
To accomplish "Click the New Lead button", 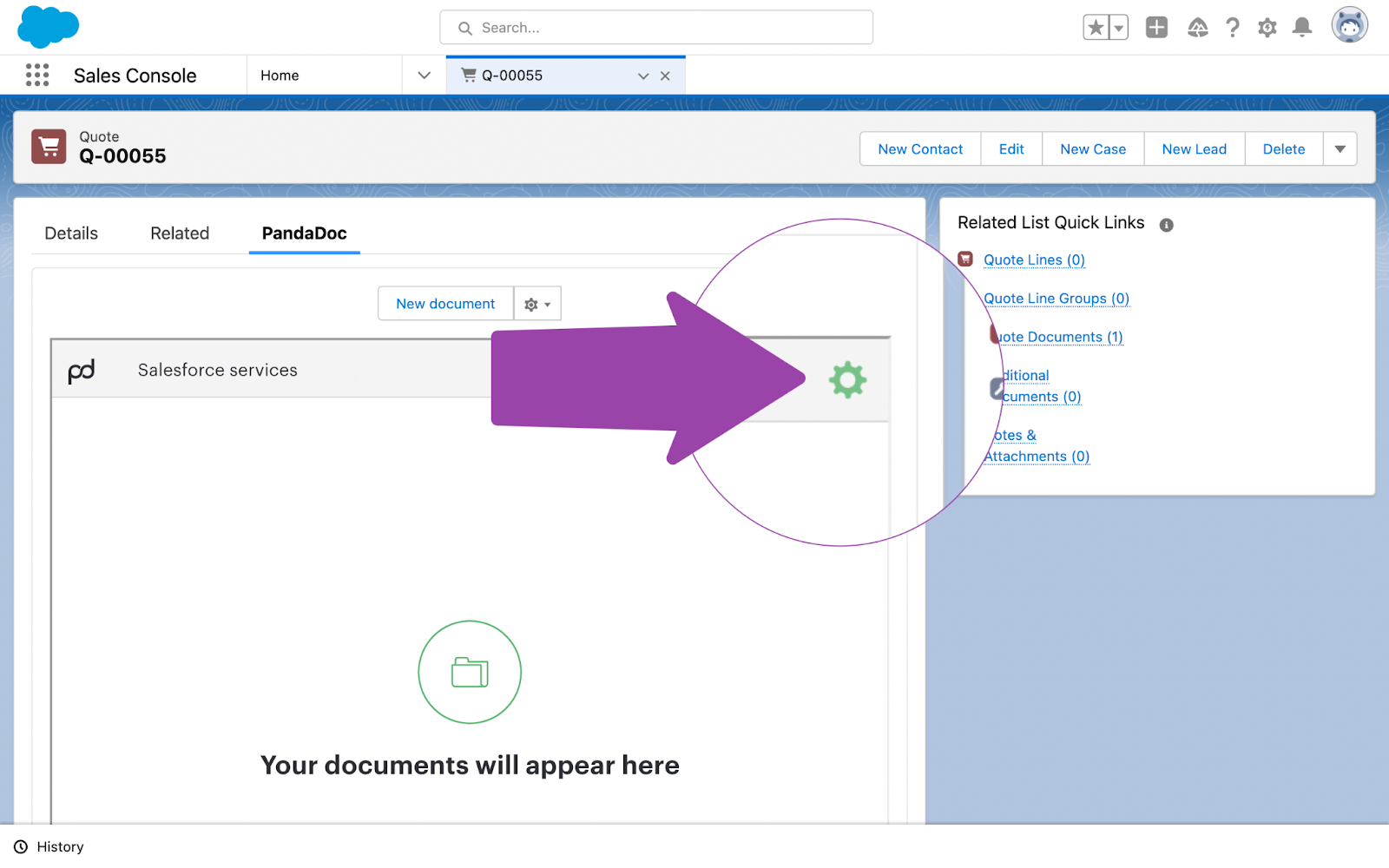I will [x=1195, y=149].
